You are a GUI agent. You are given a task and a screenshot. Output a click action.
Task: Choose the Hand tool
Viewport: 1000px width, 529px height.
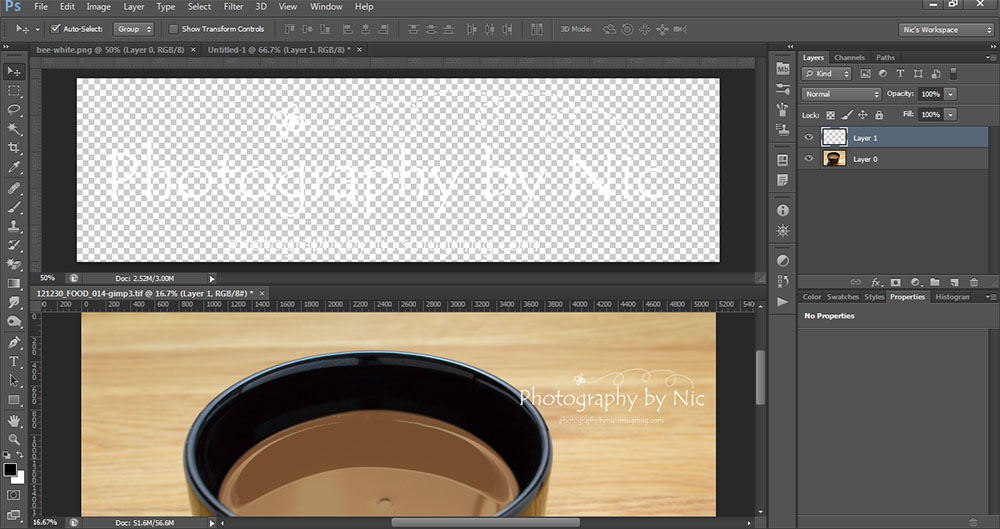(14, 420)
